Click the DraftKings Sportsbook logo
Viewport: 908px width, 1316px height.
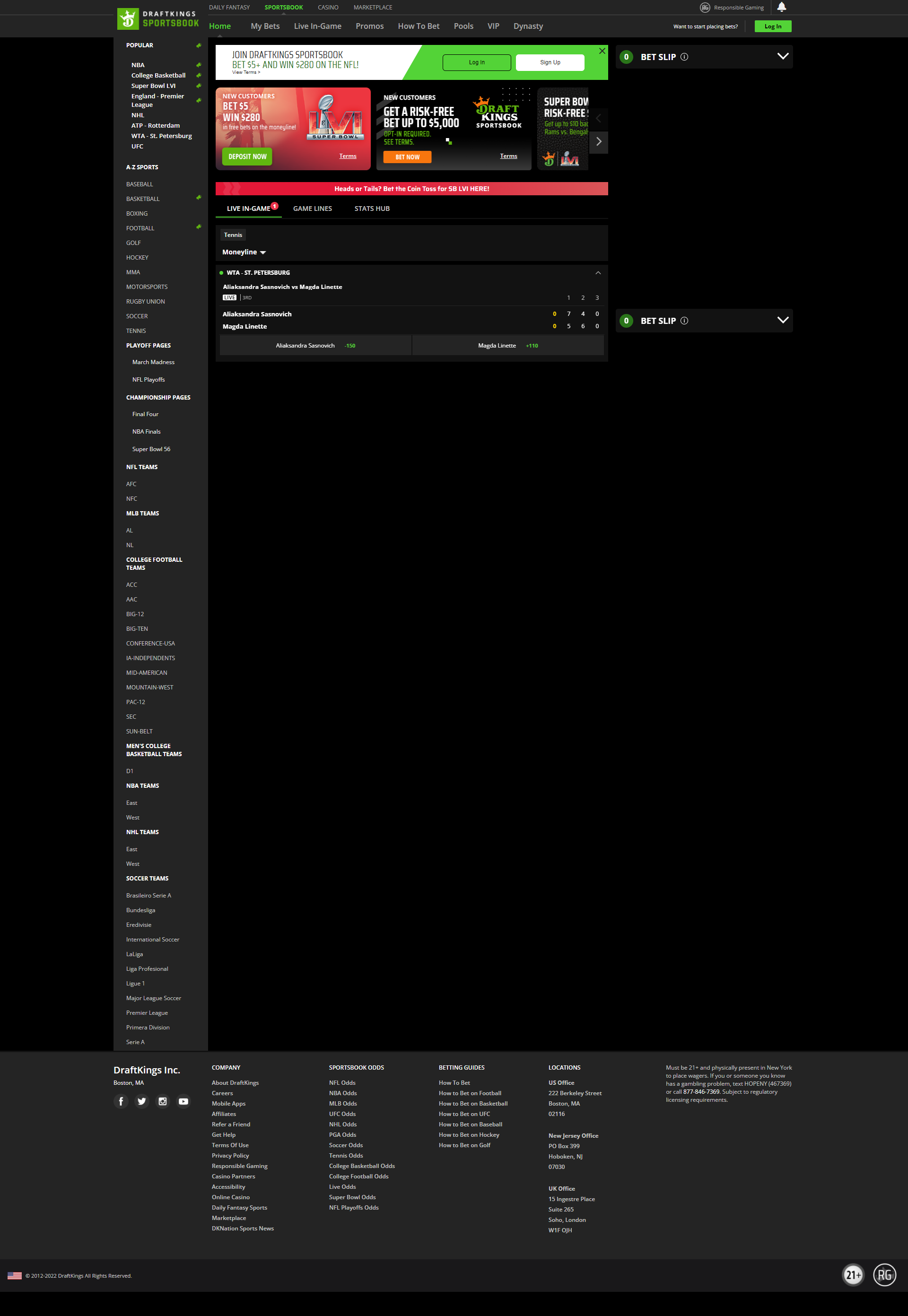pyautogui.click(x=157, y=19)
